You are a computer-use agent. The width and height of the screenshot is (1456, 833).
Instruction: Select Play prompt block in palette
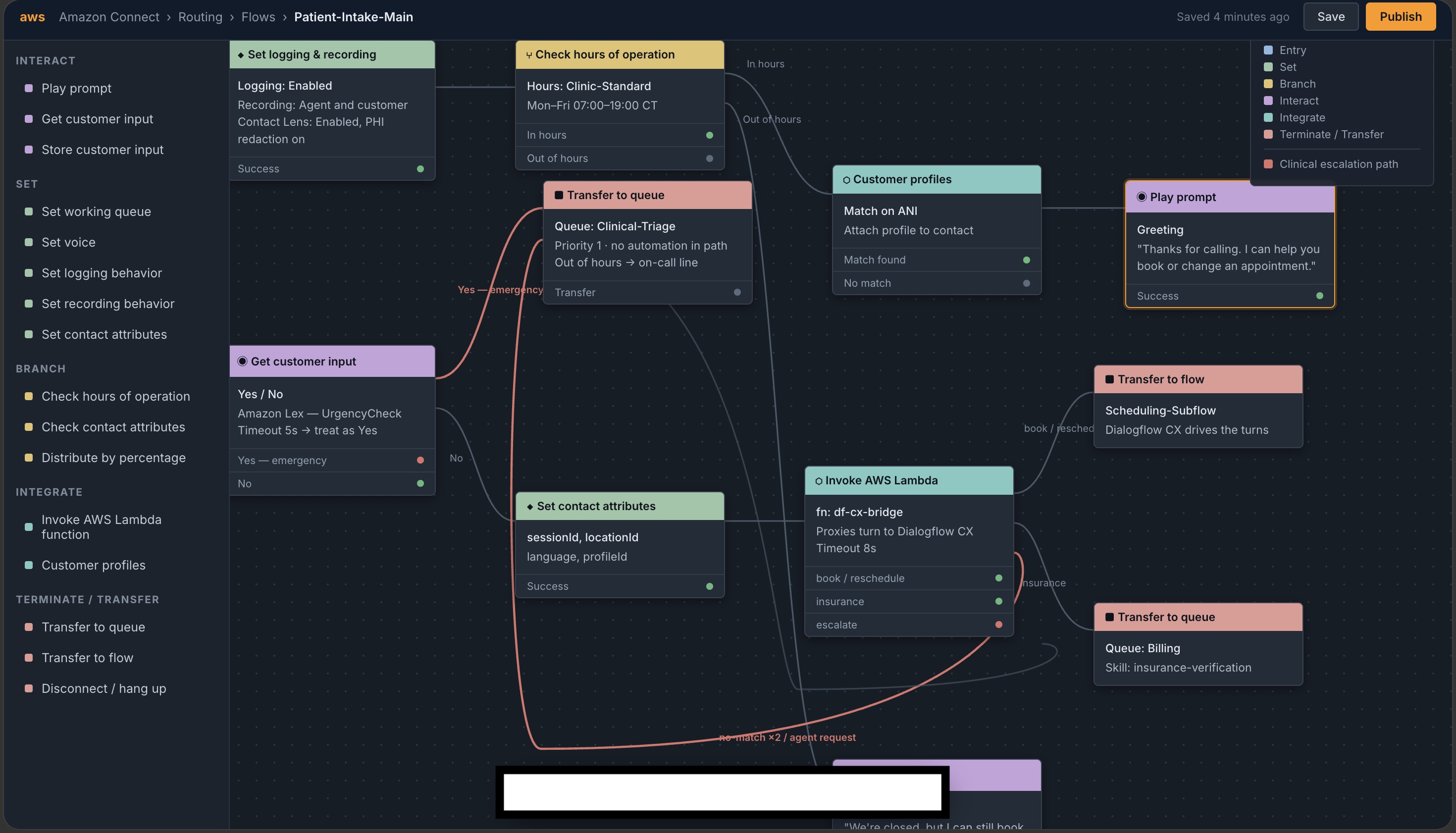coord(77,88)
